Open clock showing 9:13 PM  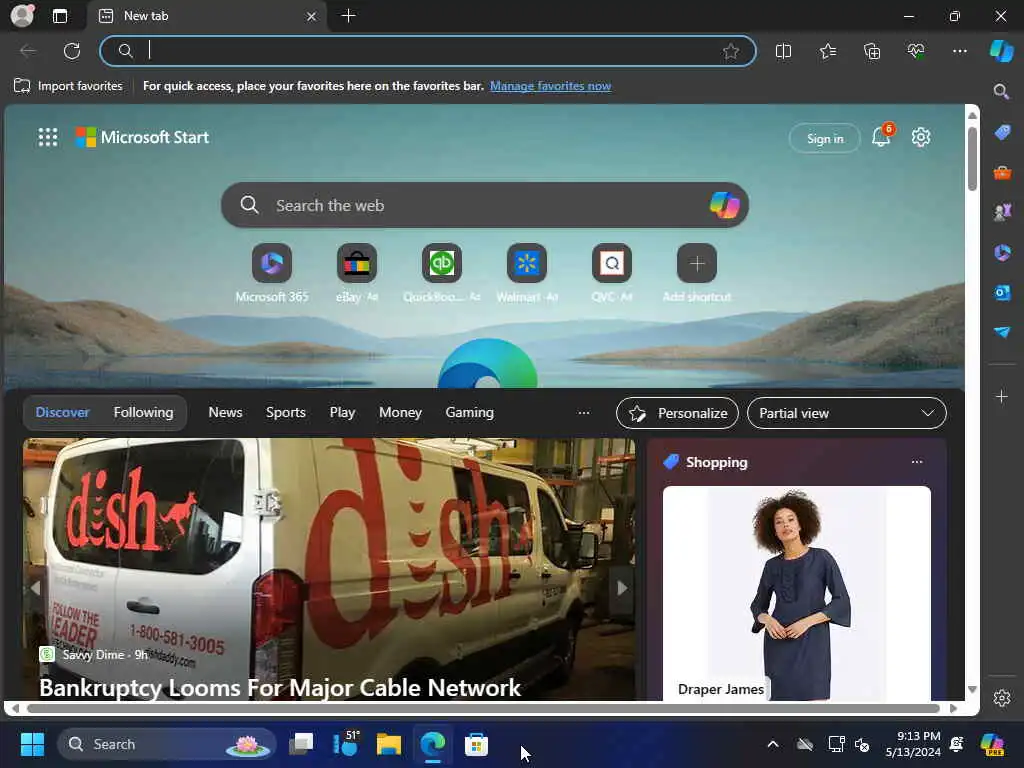tap(913, 744)
